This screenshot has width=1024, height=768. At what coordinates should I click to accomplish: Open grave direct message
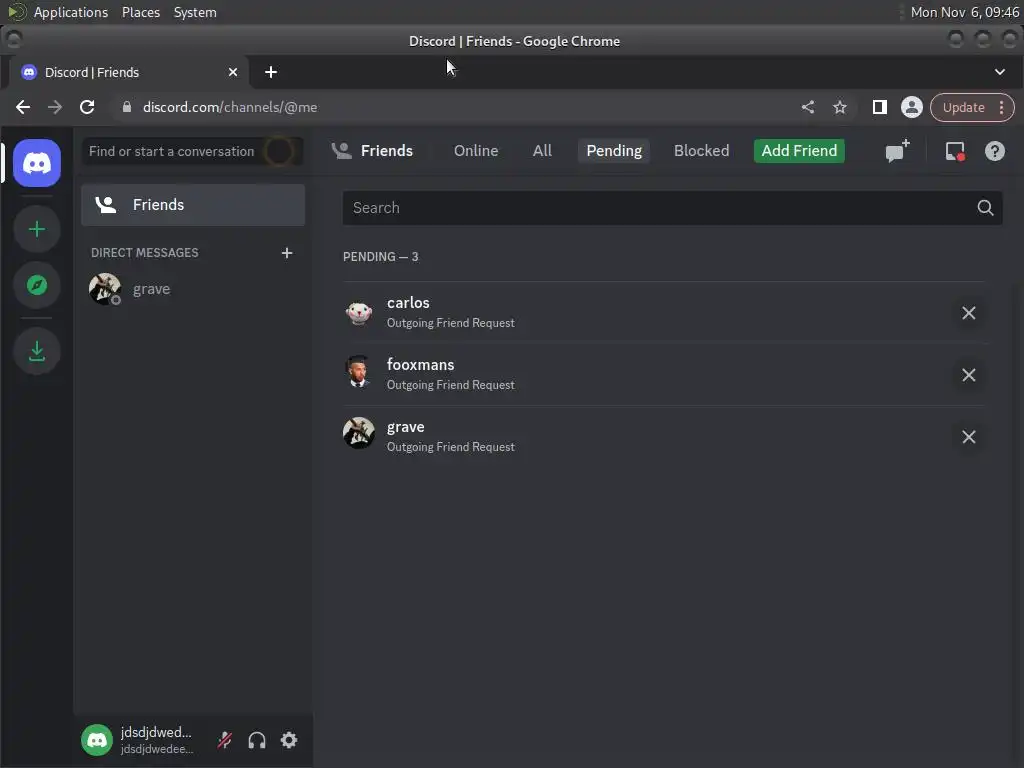[x=193, y=289]
